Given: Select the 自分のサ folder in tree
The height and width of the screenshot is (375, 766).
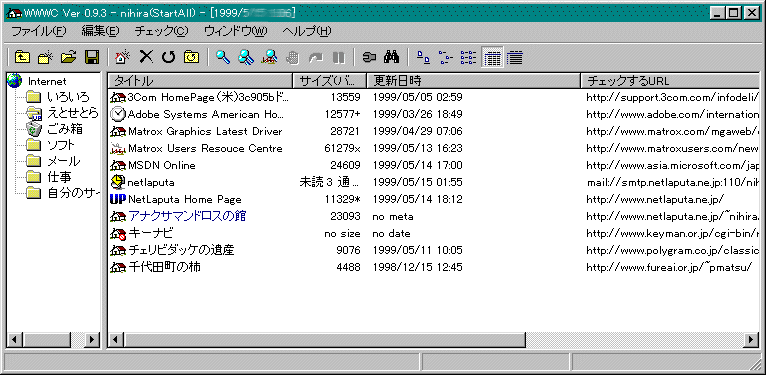Looking at the screenshot, I should tap(73, 193).
